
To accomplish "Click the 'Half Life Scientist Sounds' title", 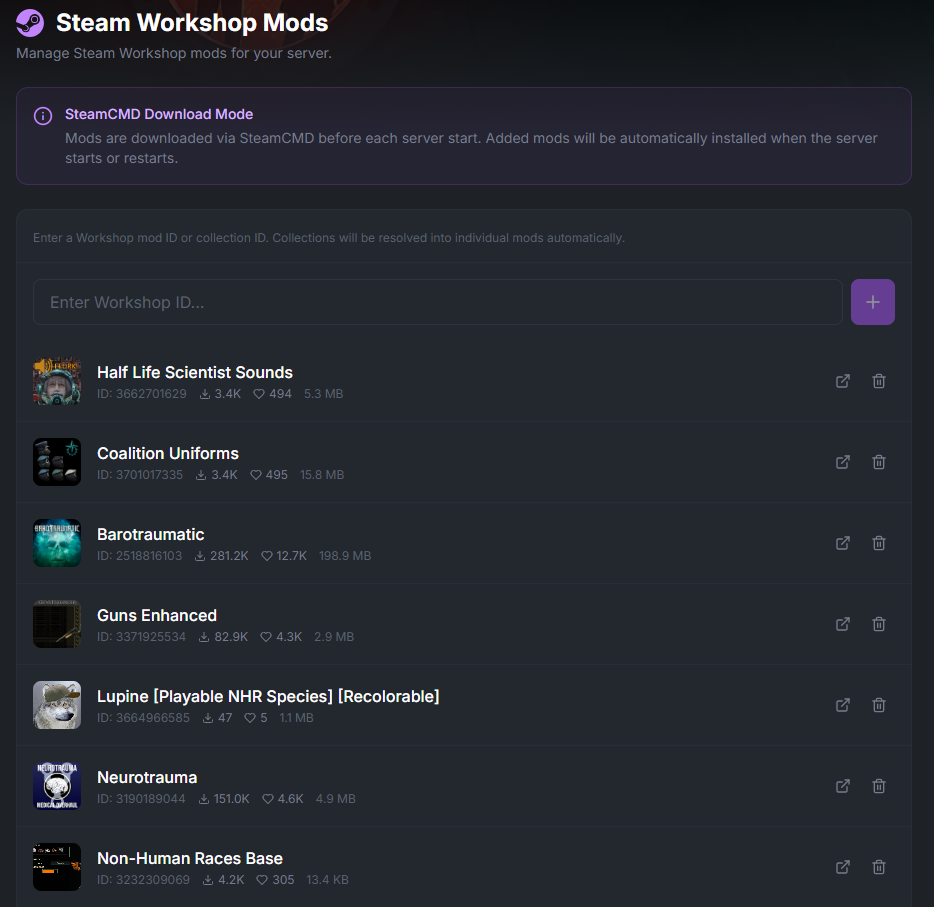I will (x=195, y=372).
